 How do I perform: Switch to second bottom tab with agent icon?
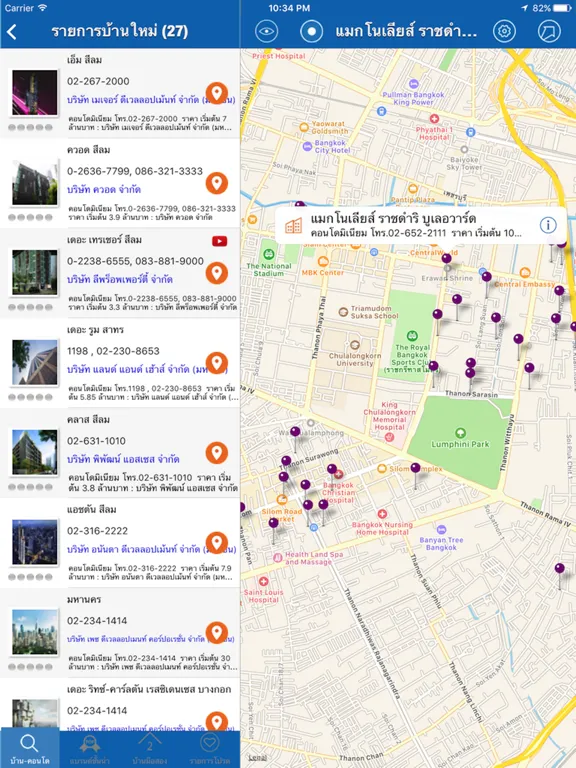(x=90, y=749)
